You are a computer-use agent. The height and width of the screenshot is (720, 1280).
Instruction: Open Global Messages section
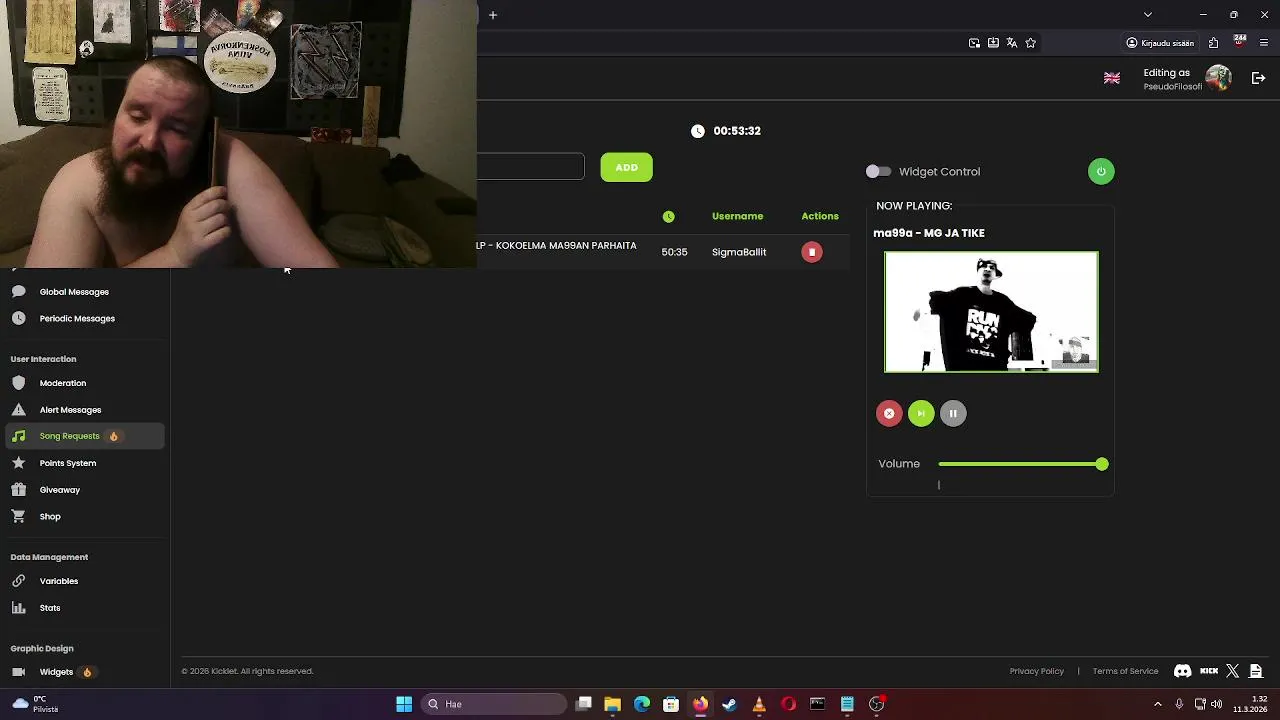click(x=74, y=292)
